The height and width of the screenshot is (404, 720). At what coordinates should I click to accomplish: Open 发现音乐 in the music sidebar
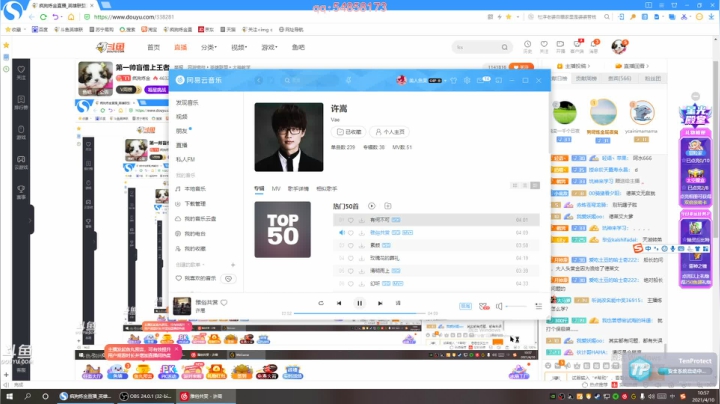tap(187, 103)
